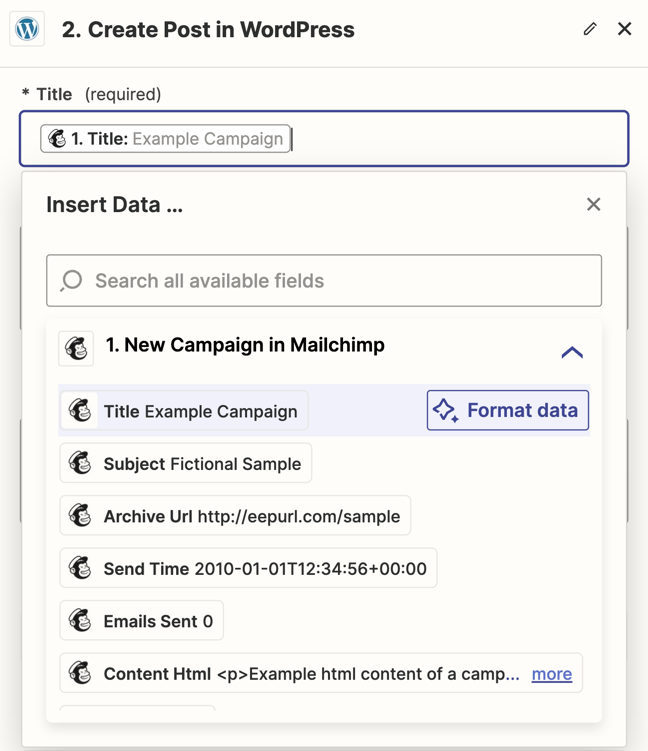648x751 pixels.
Task: Insert the Title Example Campaign field
Action: 184,411
